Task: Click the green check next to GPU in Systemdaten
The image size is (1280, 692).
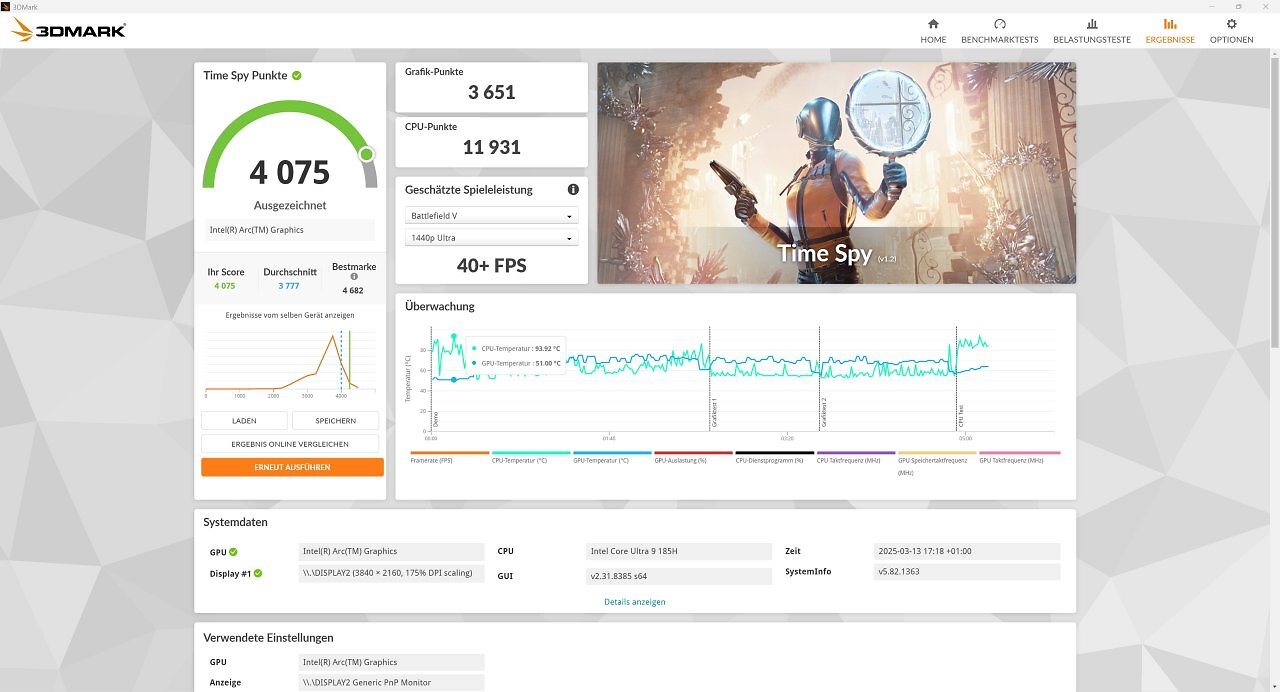Action: [233, 551]
